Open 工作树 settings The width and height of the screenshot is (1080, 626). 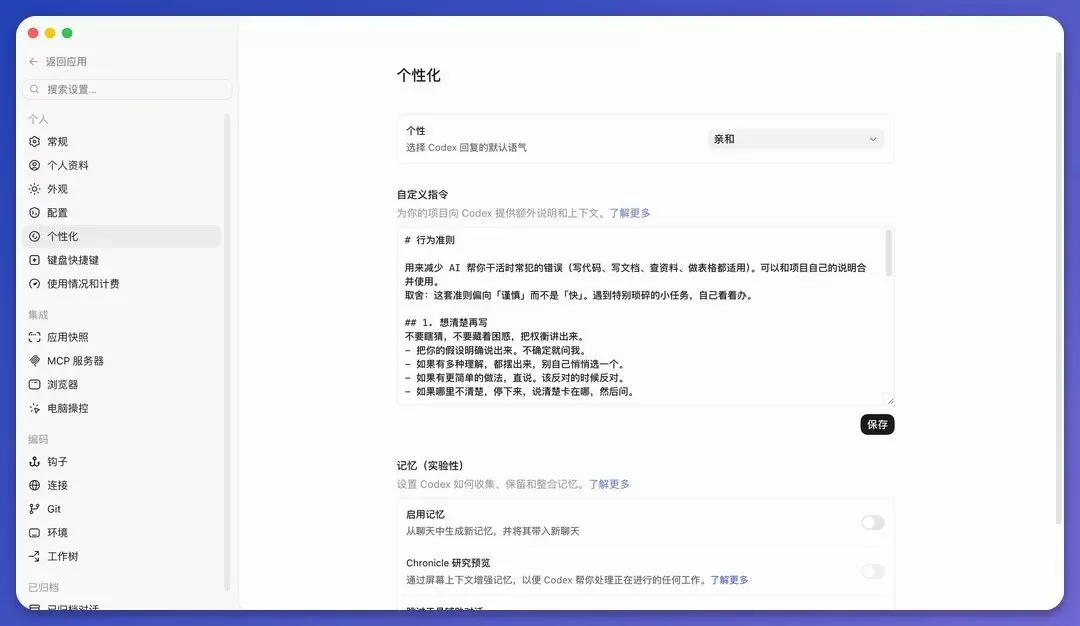pyautogui.click(x=122, y=556)
